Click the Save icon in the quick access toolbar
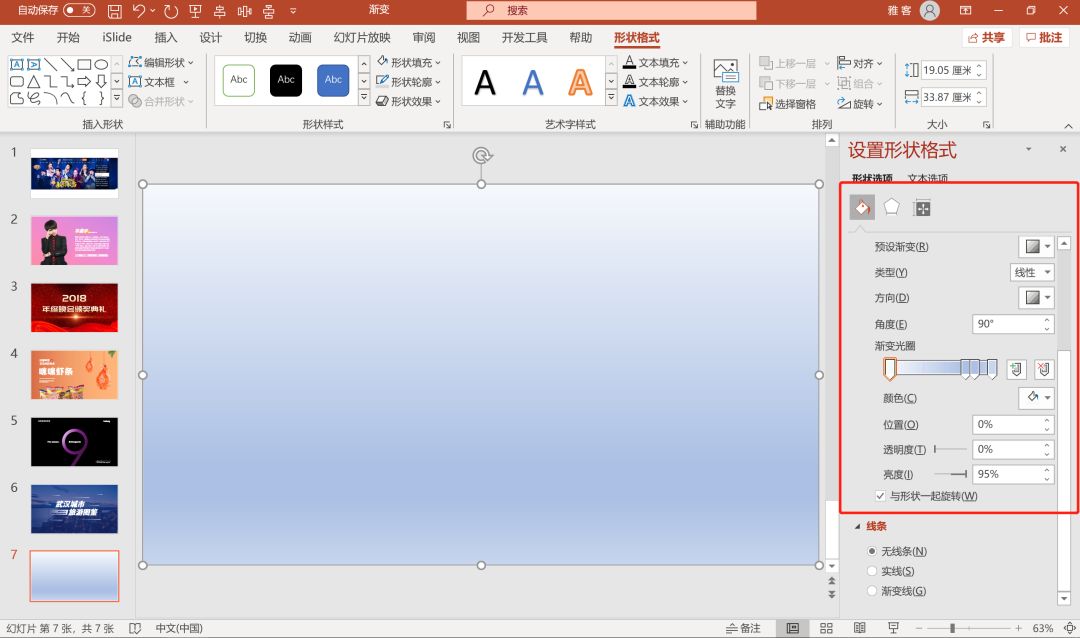Viewport: 1080px width, 638px height. tap(114, 10)
